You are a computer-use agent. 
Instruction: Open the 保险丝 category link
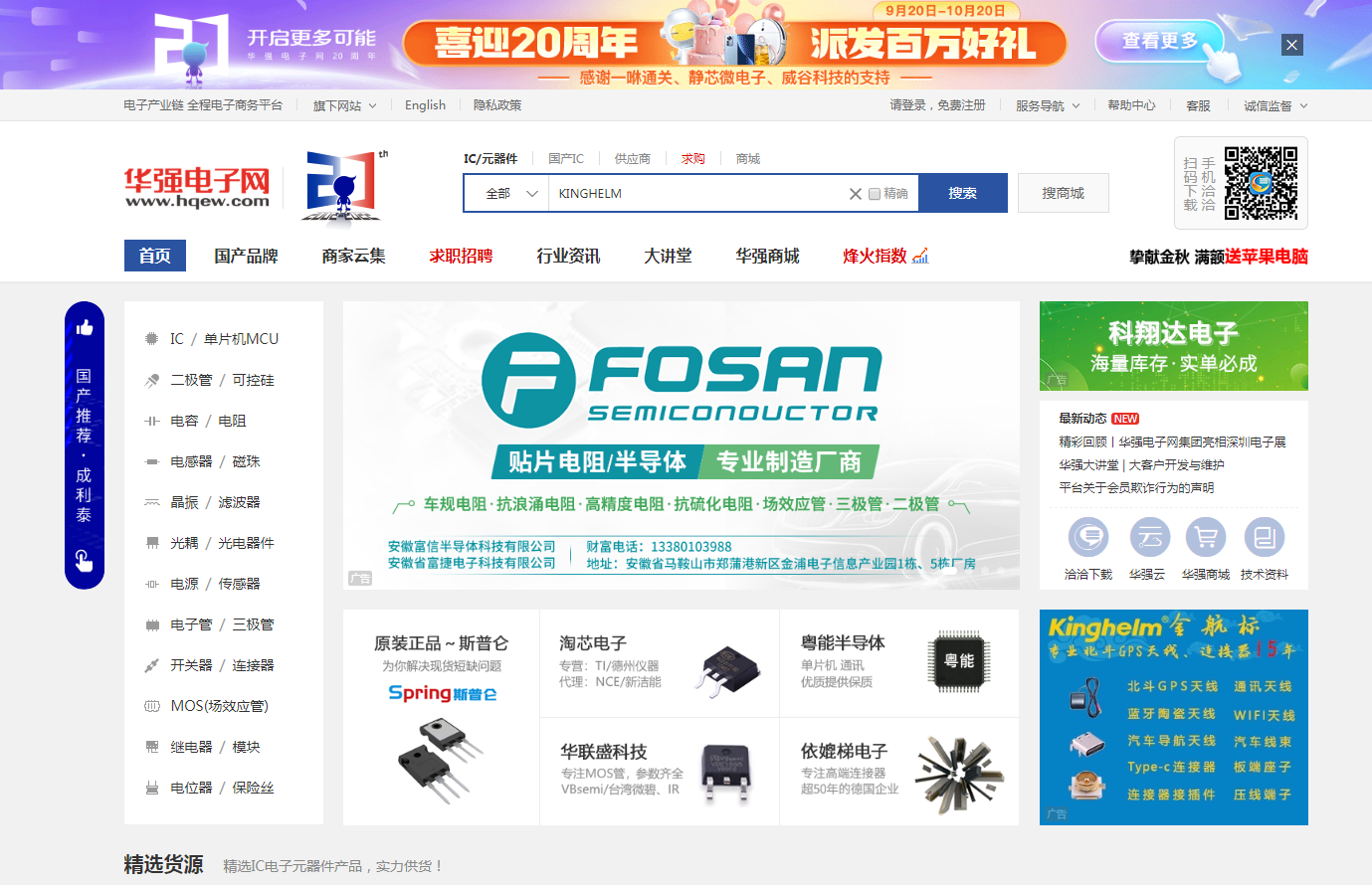coord(253,788)
